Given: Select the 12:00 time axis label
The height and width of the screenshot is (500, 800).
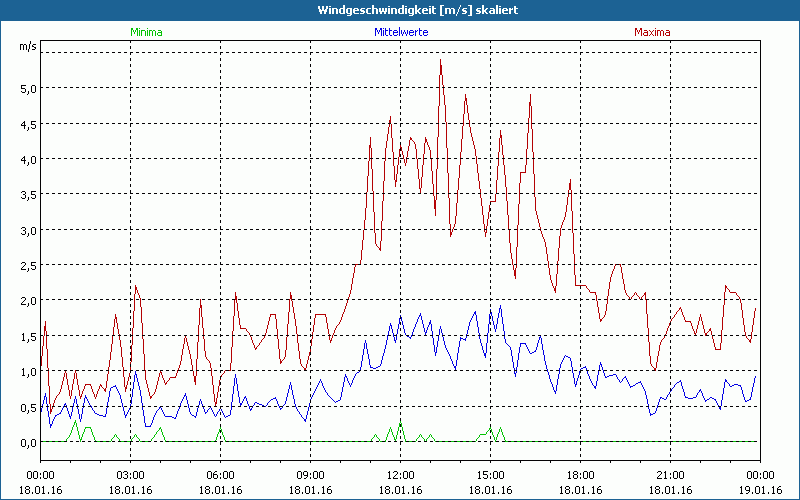Looking at the screenshot, I should 400,475.
